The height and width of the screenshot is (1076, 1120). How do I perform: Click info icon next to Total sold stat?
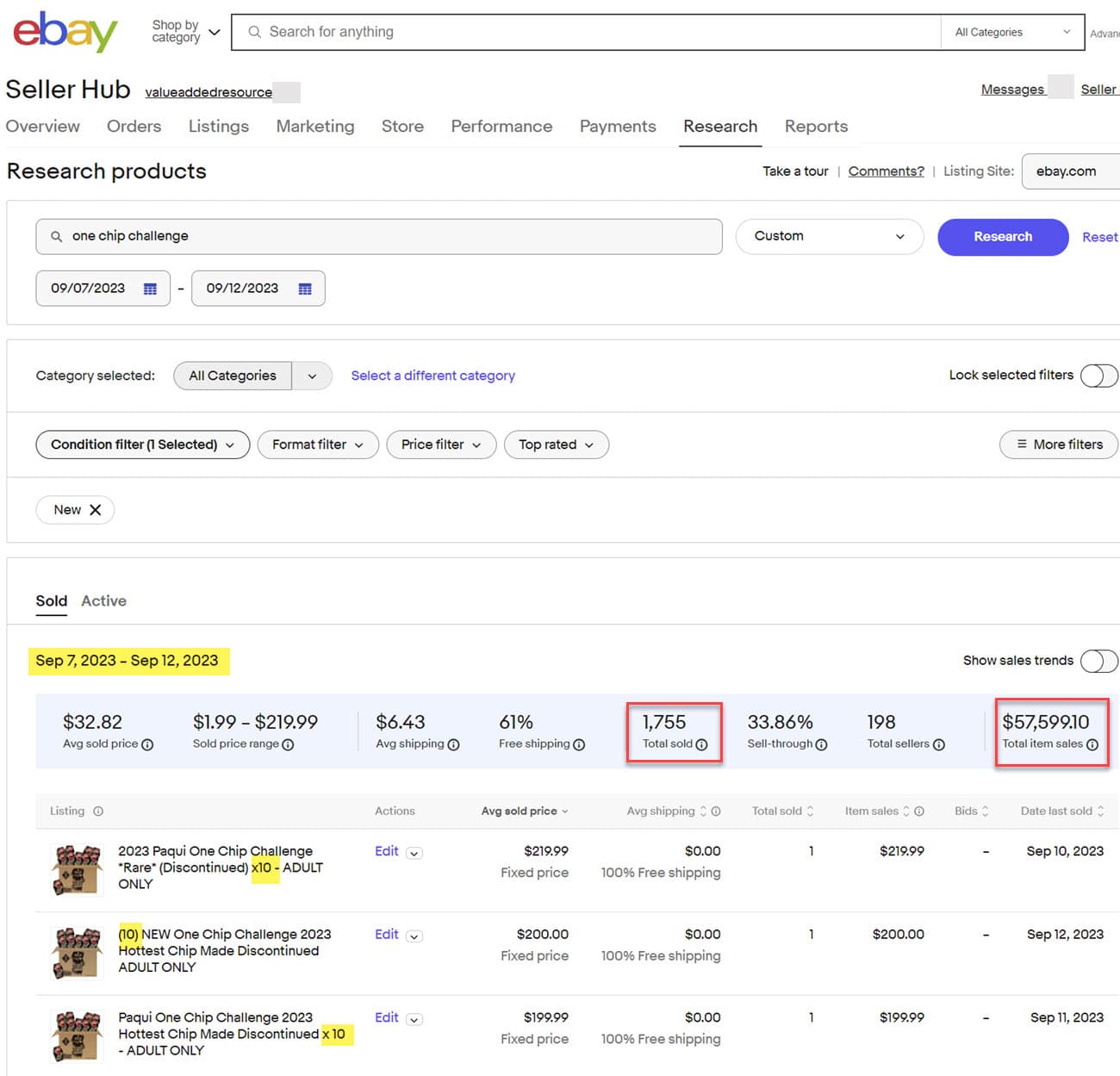[701, 744]
